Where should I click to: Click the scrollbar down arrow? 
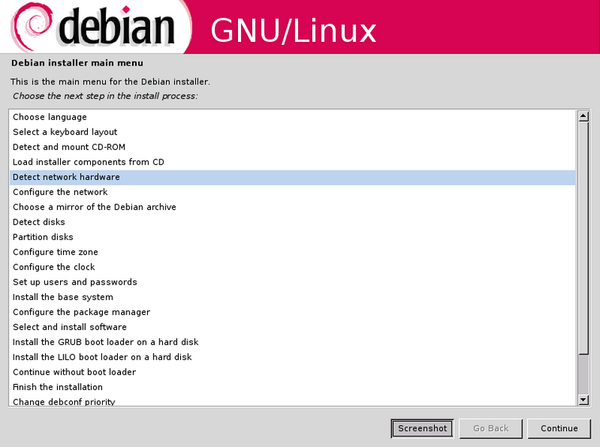[583, 400]
